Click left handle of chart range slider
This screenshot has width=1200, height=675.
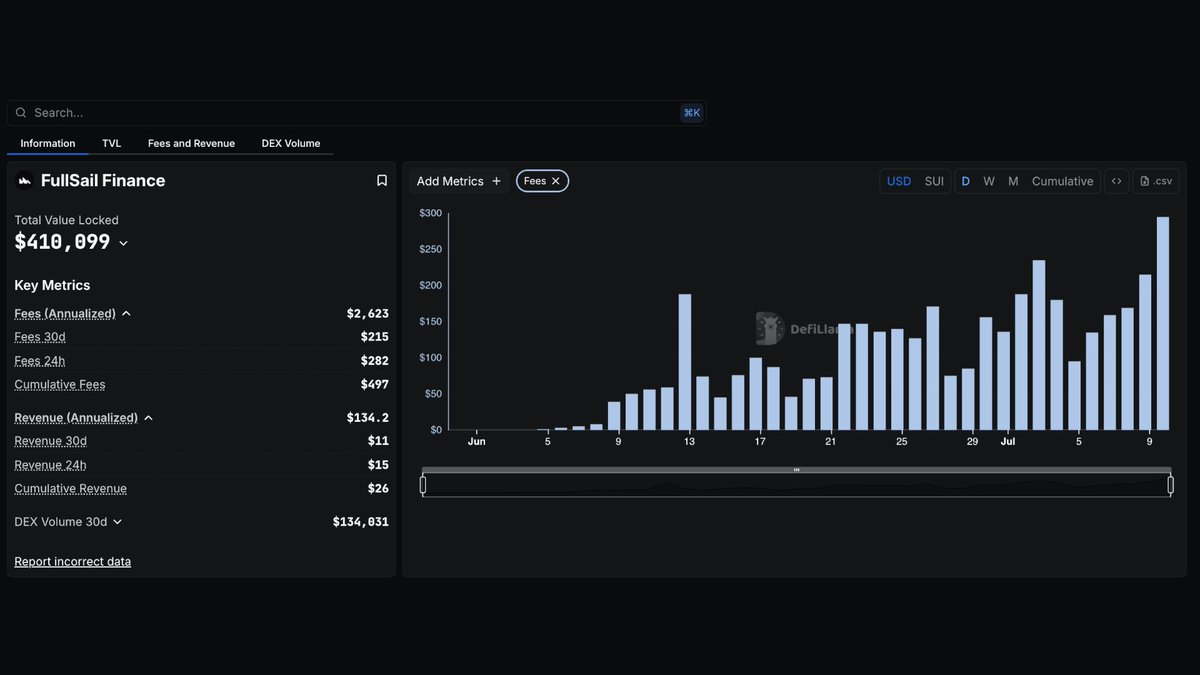(x=423, y=485)
